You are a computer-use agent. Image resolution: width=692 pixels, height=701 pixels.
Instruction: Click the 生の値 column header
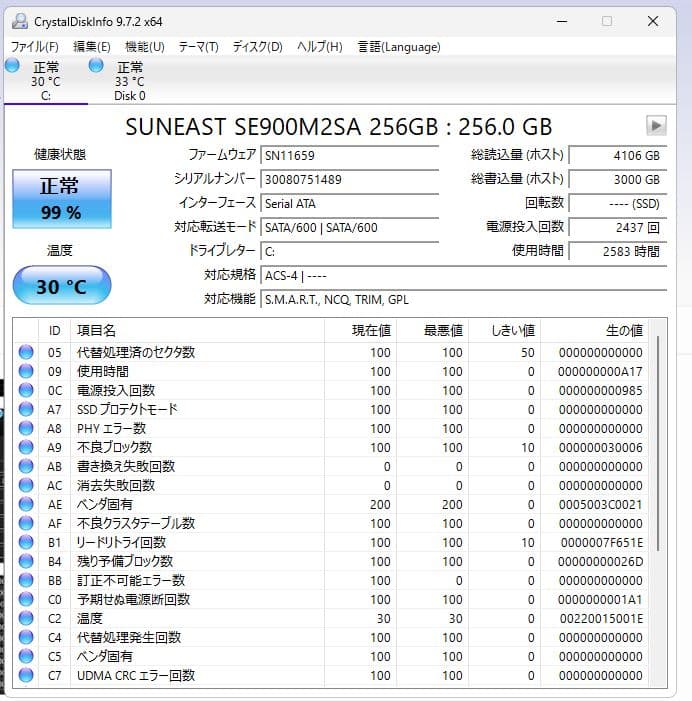[594, 331]
